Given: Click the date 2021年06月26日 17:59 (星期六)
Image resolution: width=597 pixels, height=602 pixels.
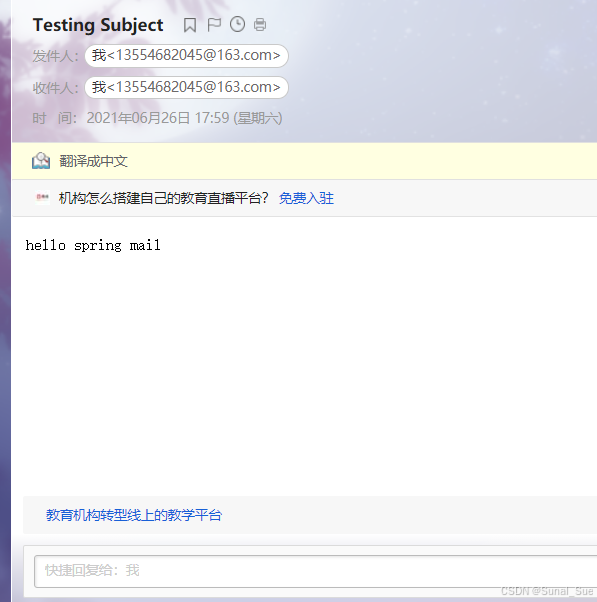Looking at the screenshot, I should click(184, 118).
